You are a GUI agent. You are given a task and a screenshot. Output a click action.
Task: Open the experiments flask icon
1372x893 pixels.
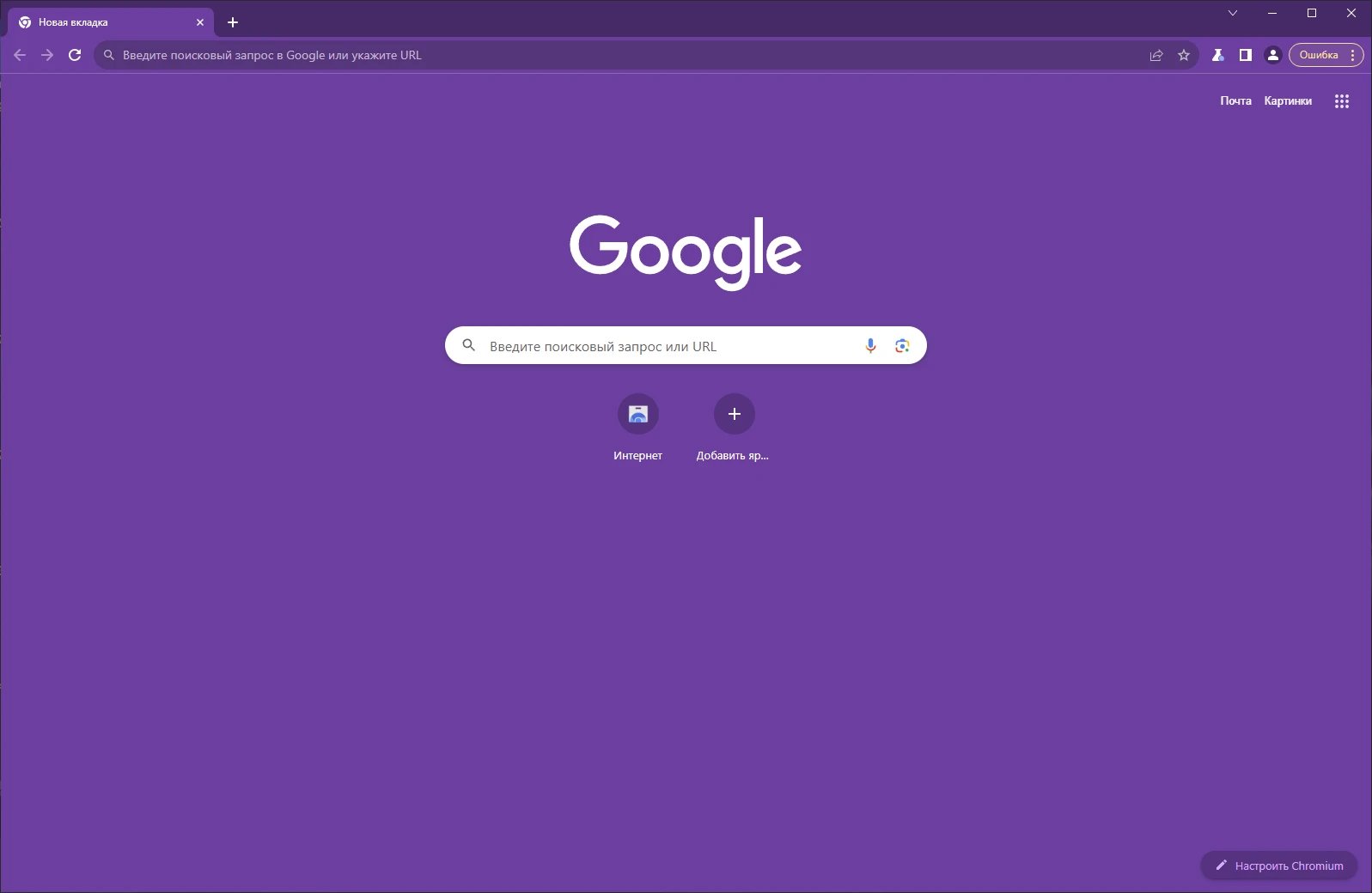point(1217,55)
